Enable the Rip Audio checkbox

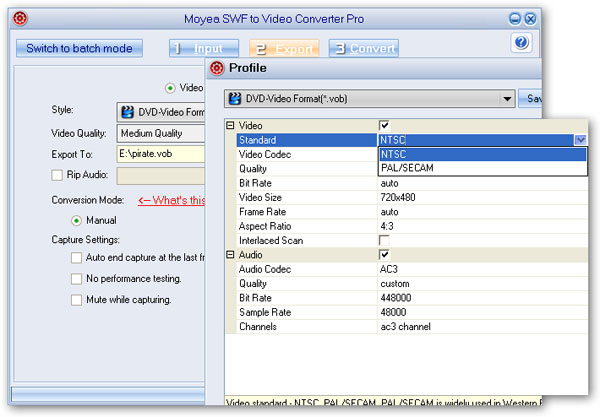coord(57,175)
